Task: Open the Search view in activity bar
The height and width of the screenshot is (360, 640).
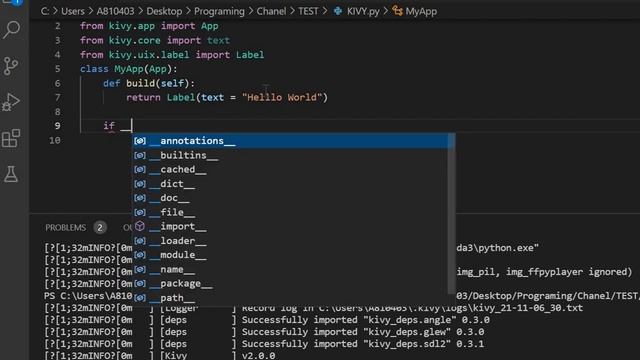Action: [x=11, y=30]
